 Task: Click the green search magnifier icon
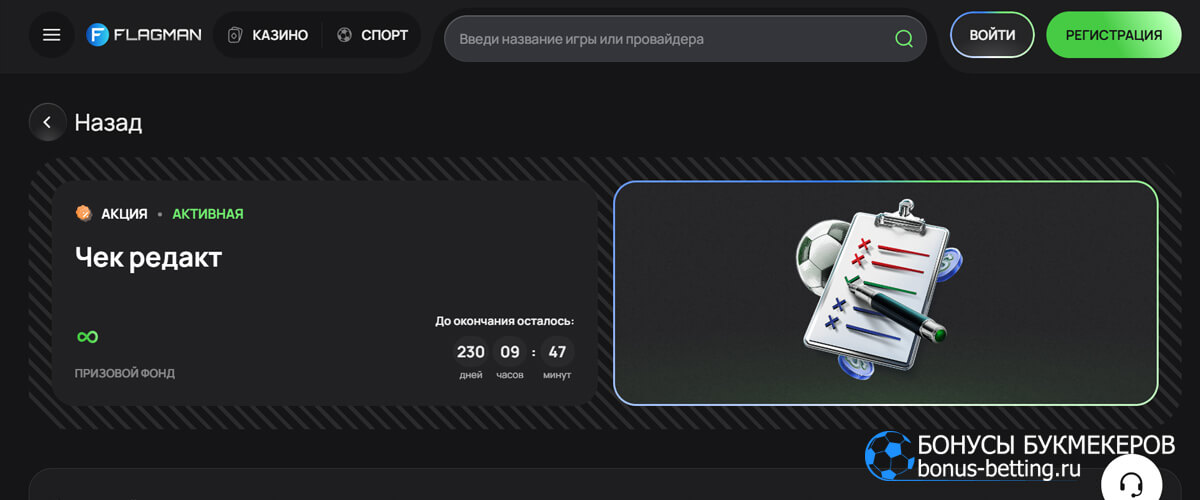click(x=903, y=39)
